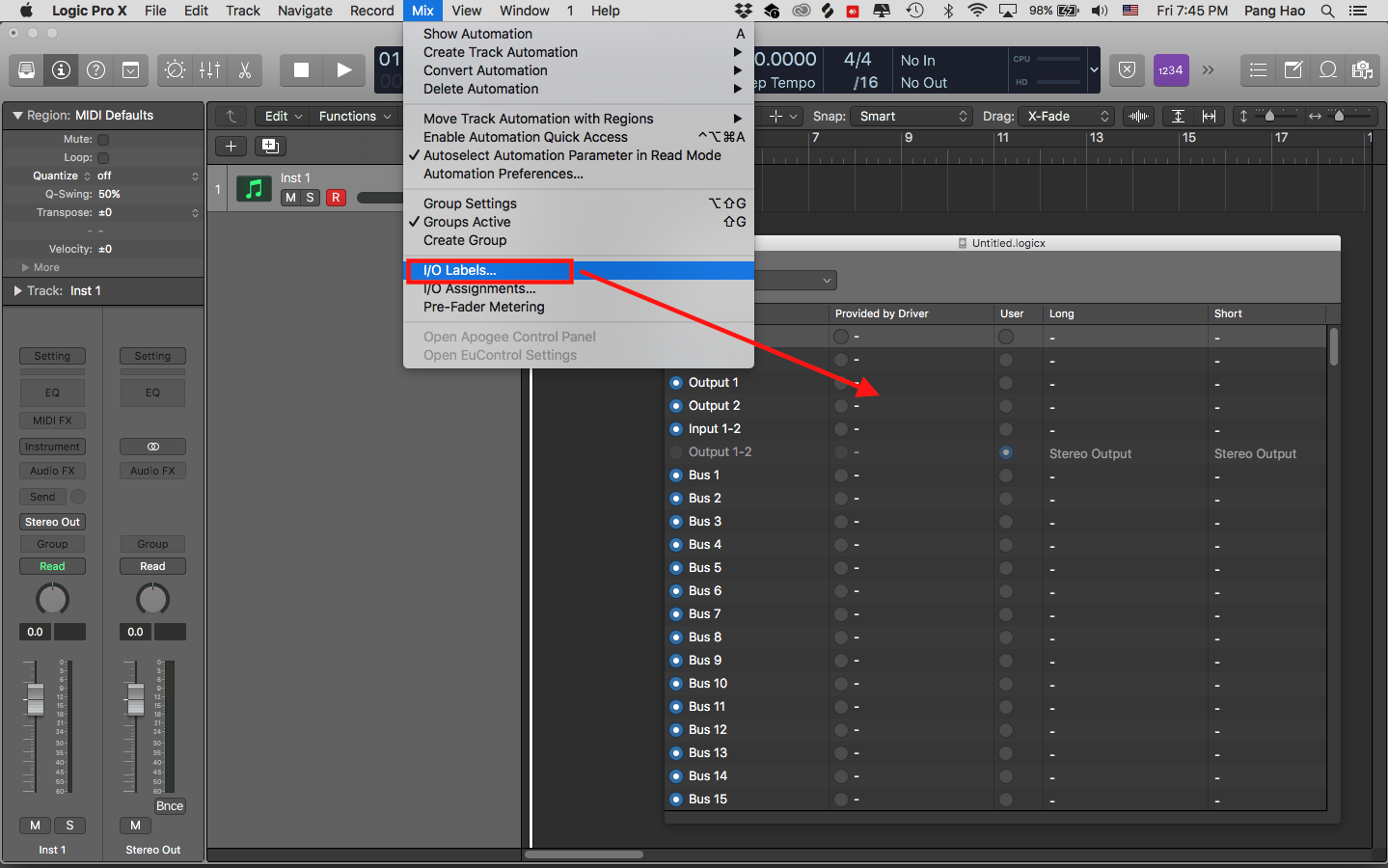Image resolution: width=1388 pixels, height=868 pixels.
Task: Click the MIDI FX slot button
Action: pyautogui.click(x=52, y=420)
